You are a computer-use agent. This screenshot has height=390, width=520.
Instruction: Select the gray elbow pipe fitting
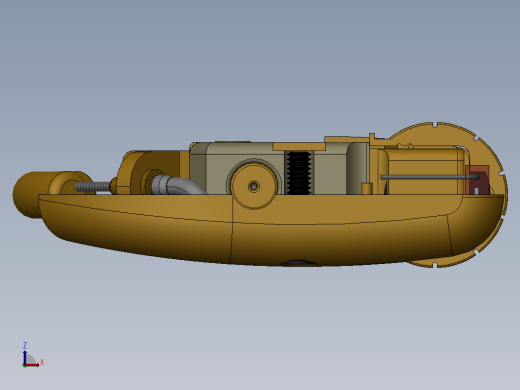coord(177,185)
